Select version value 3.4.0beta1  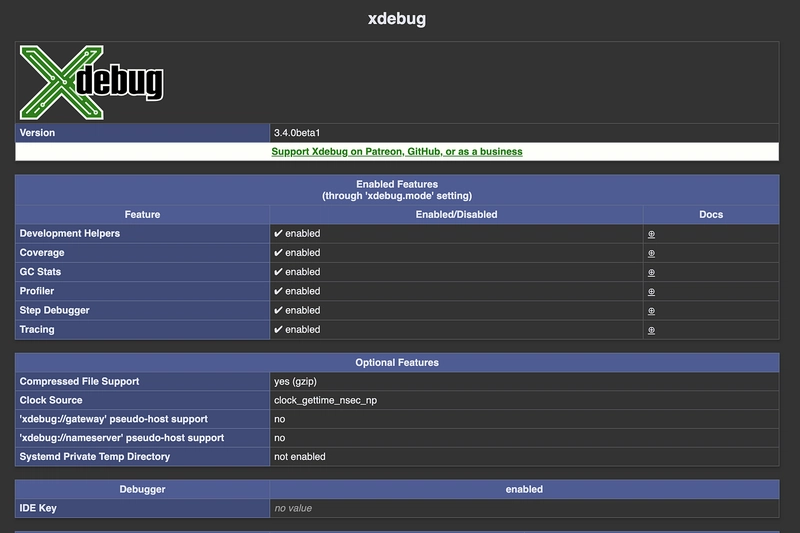(x=297, y=133)
